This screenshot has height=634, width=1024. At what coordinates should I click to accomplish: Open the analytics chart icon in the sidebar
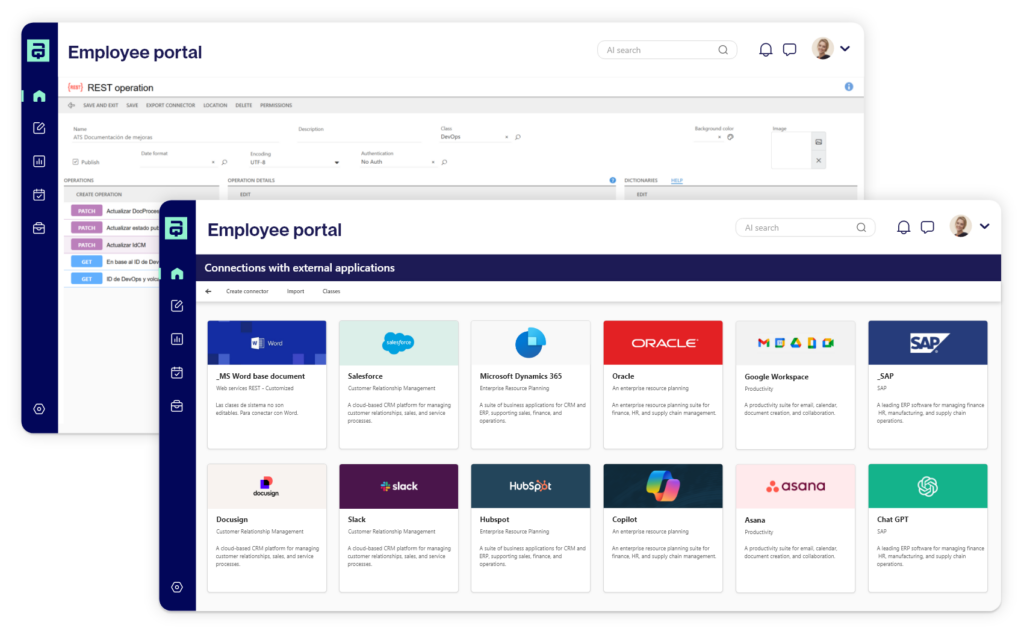point(177,338)
